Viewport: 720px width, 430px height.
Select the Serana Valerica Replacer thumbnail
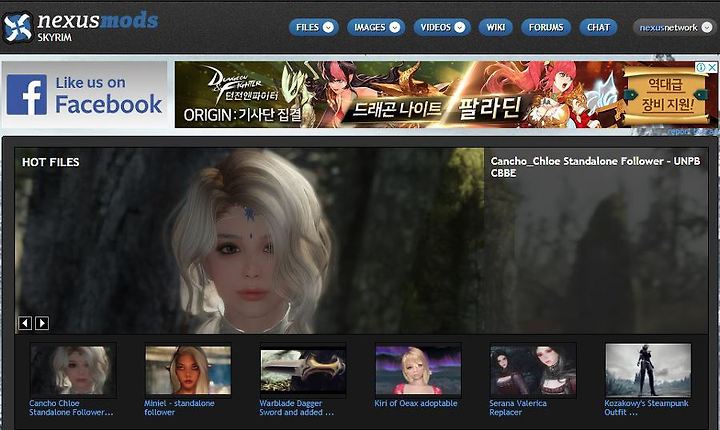tap(533, 370)
